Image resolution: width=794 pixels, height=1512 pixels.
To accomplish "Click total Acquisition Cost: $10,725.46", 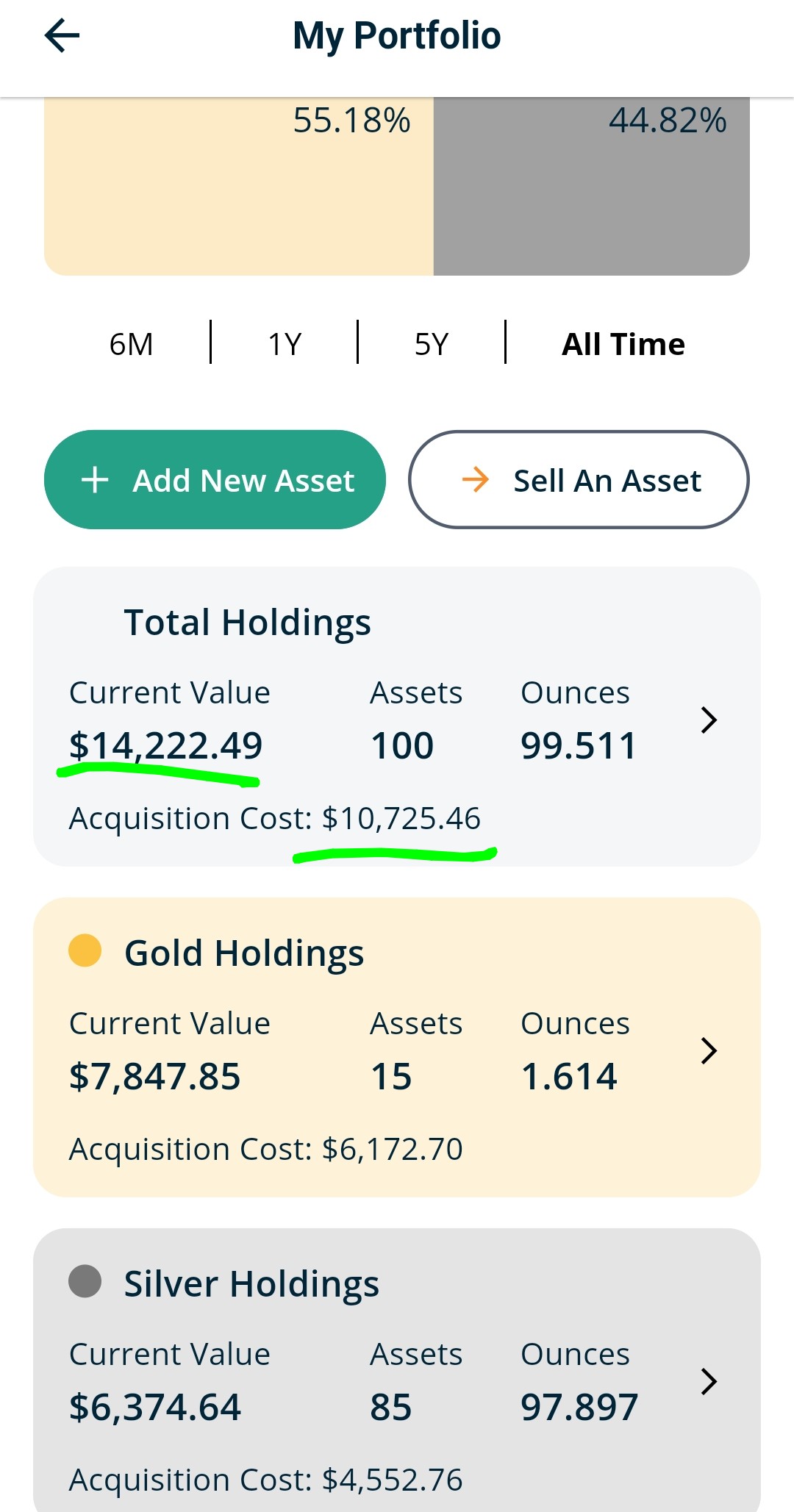I will [275, 818].
